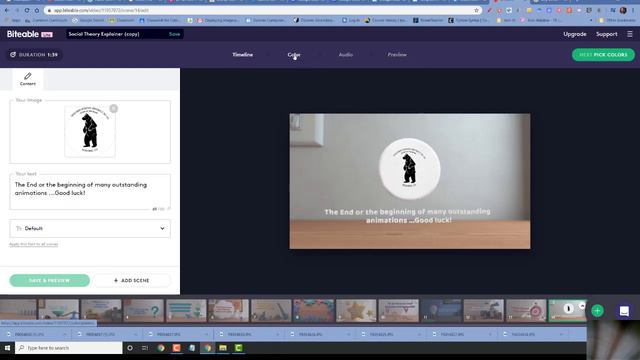The image size is (640, 360).
Task: Click the Cortana circle on taskbar
Action: pyautogui.click(x=130, y=348)
